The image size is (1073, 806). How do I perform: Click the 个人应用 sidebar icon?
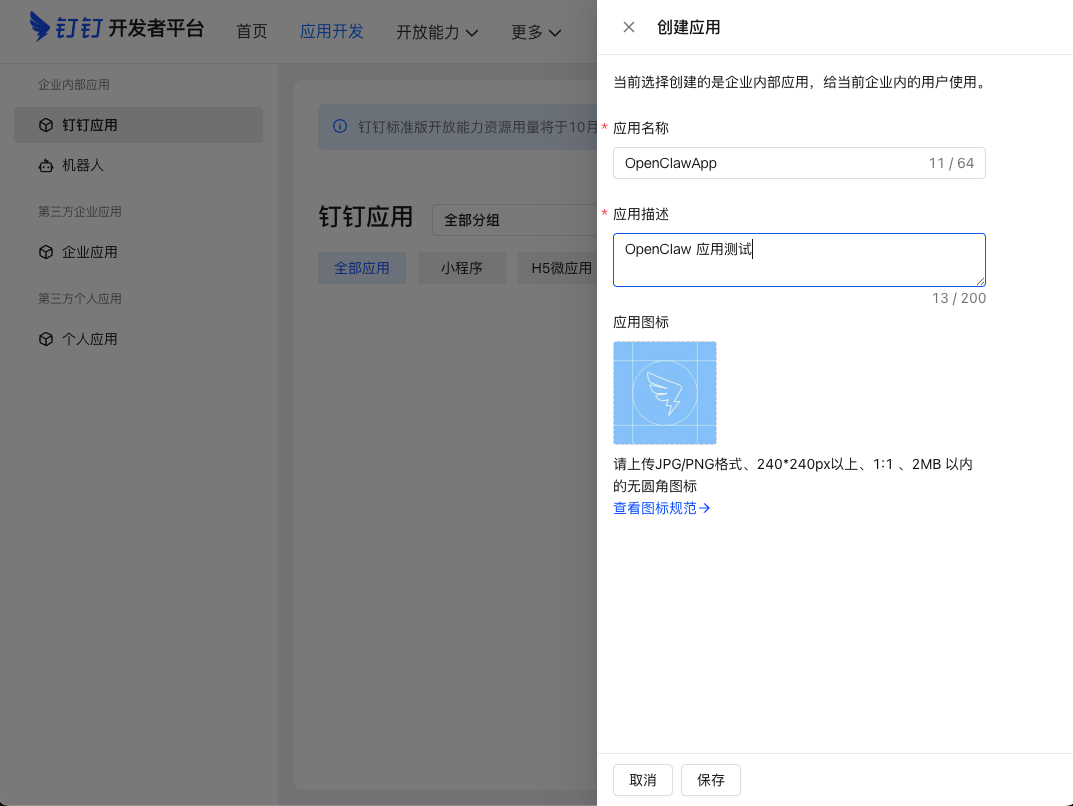[x=47, y=339]
